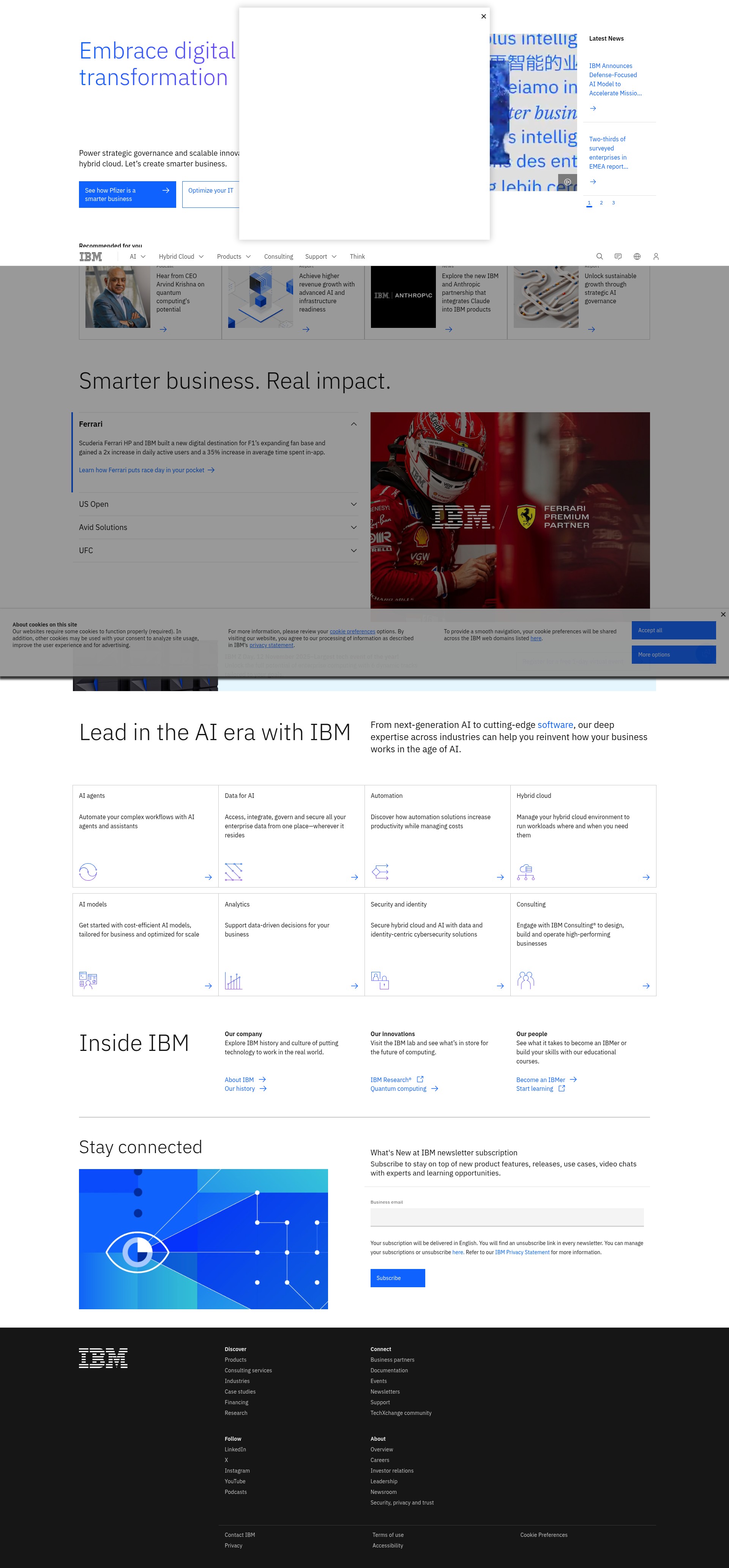Image resolution: width=729 pixels, height=1568 pixels.
Task: Open LinkedIn in footer Follow list
Action: click(x=235, y=1449)
